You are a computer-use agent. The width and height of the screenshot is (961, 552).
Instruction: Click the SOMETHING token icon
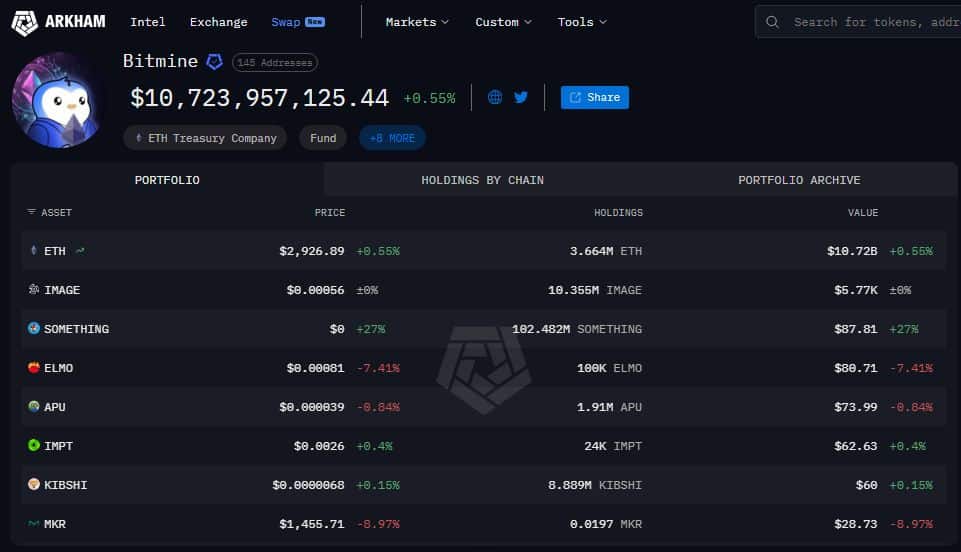coord(34,328)
